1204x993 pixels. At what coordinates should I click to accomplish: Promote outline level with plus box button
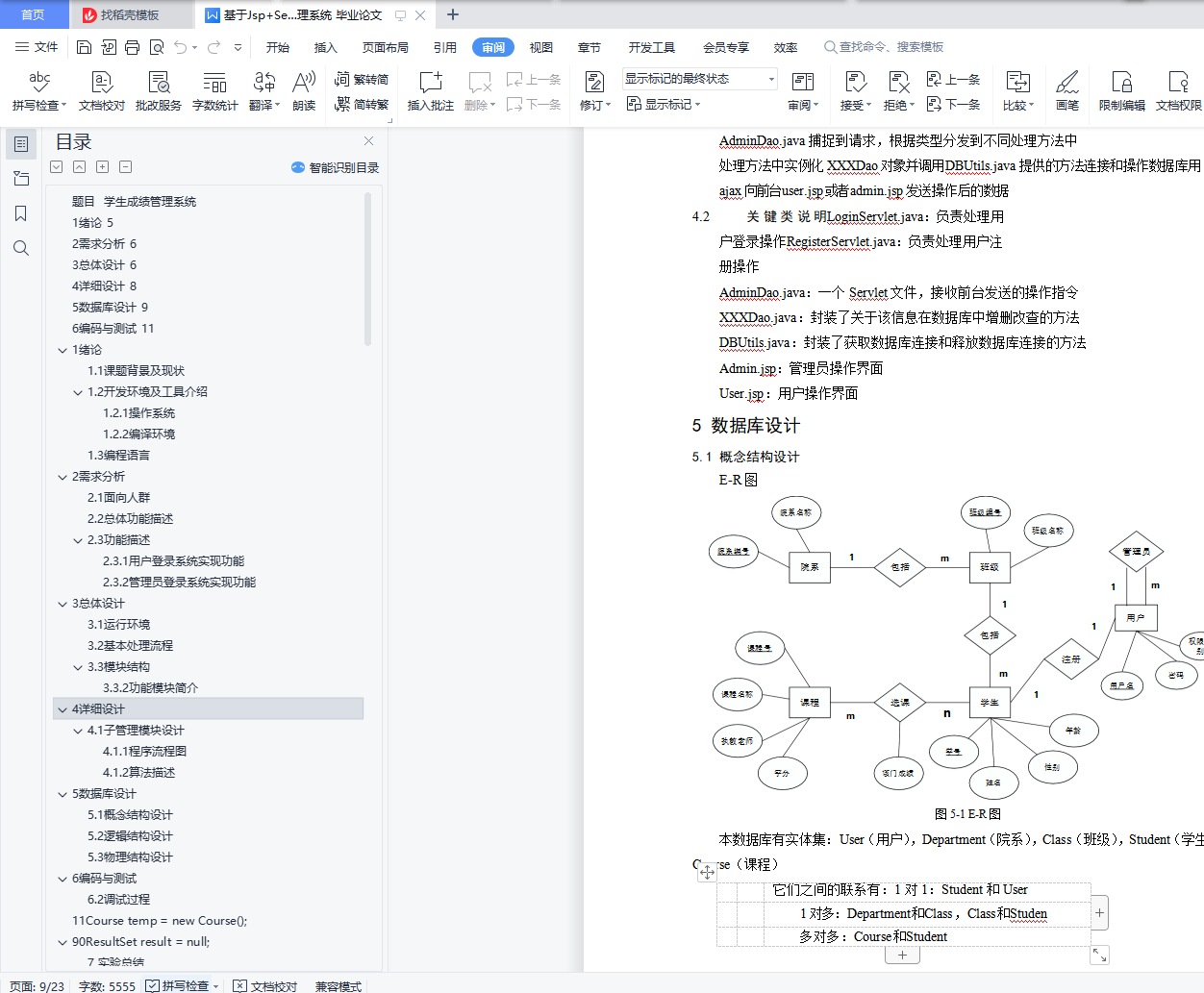tap(103, 166)
